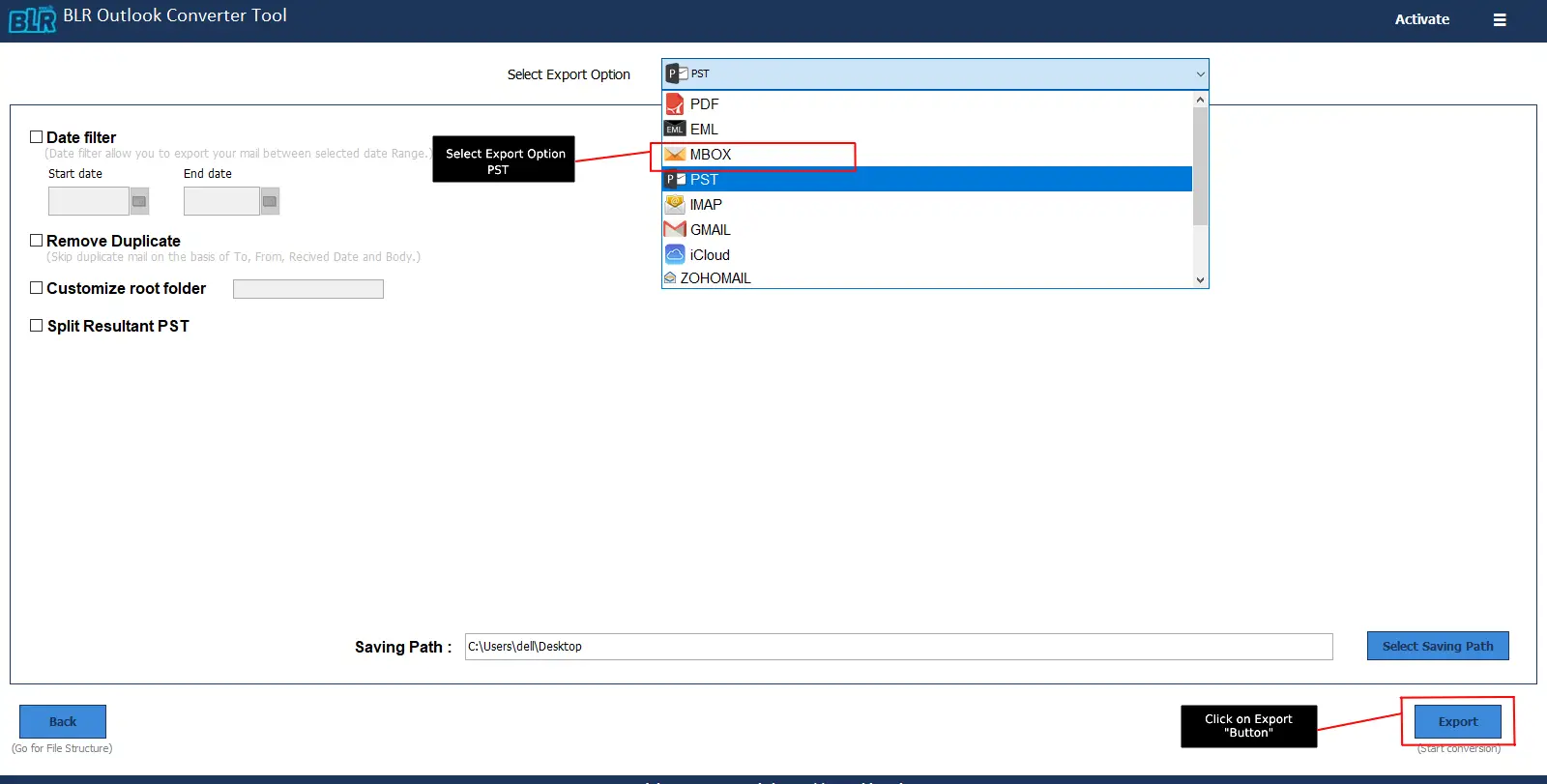
Task: Open the hamburger menu icon
Action: pos(1500,19)
